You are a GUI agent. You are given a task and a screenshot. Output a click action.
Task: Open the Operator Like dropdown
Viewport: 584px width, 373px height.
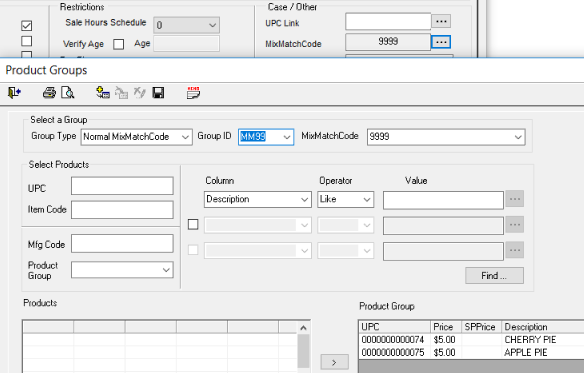point(345,199)
